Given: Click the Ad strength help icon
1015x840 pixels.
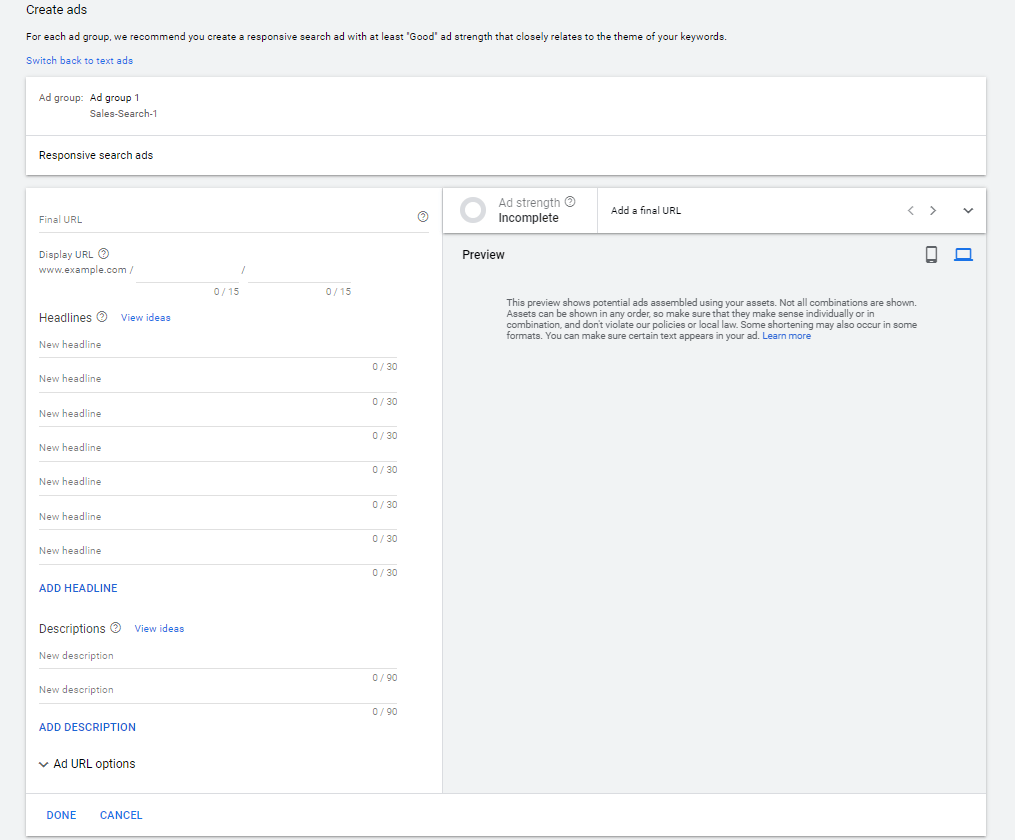Looking at the screenshot, I should point(570,202).
